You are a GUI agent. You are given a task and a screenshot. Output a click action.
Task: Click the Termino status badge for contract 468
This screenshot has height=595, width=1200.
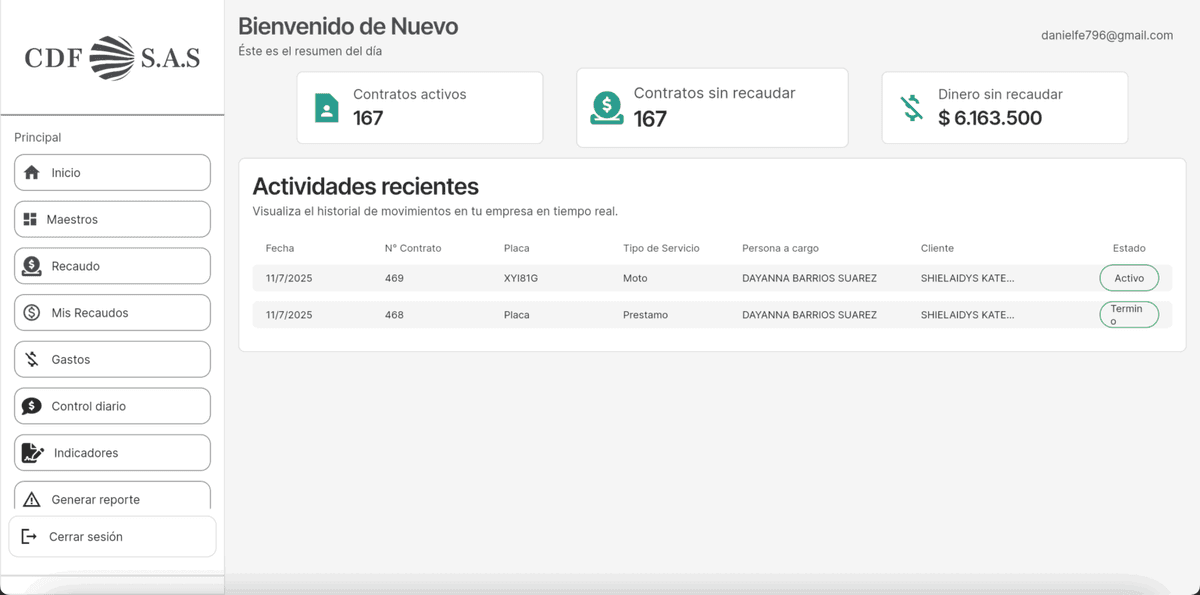1129,315
